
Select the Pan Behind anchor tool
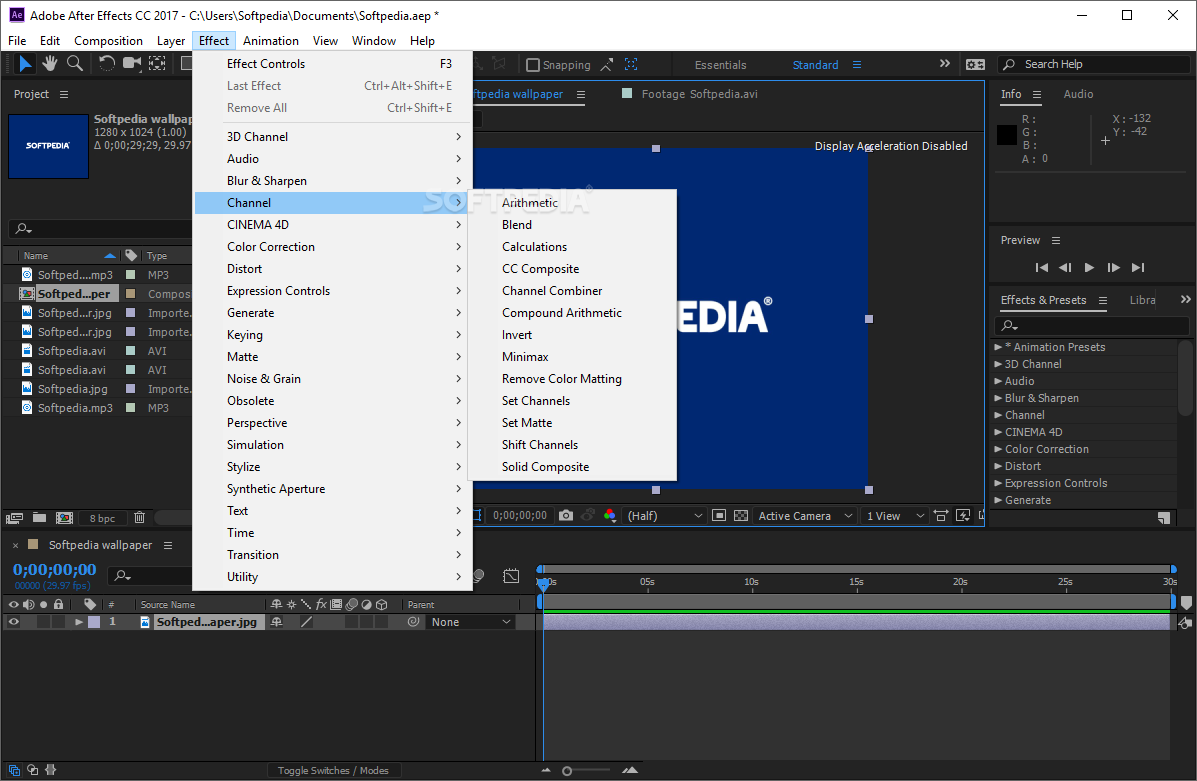point(157,64)
